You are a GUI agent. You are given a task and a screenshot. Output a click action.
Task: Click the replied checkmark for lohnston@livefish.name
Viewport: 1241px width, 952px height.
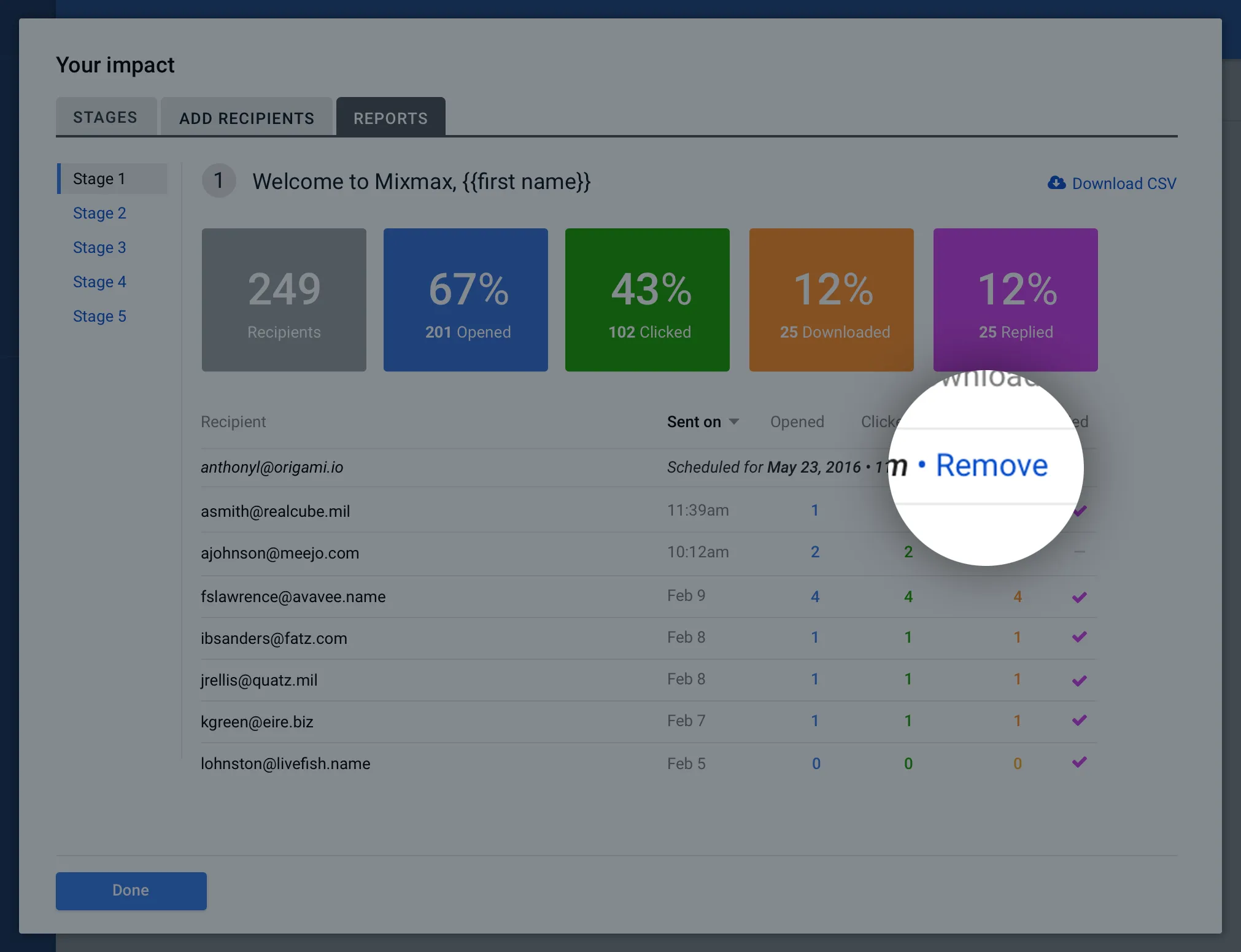coord(1080,762)
